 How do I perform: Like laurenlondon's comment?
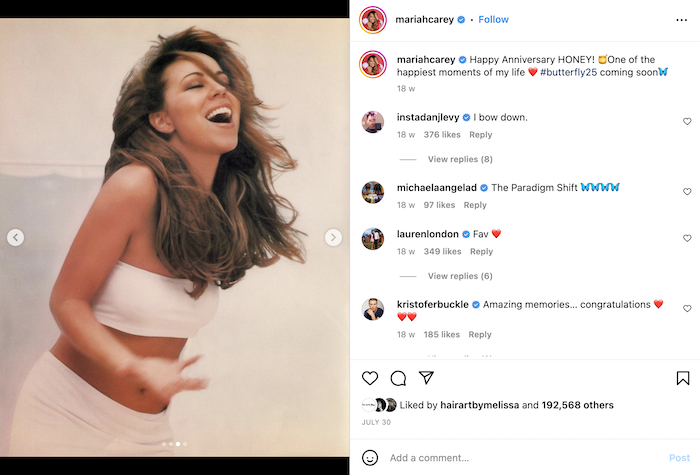pos(687,239)
